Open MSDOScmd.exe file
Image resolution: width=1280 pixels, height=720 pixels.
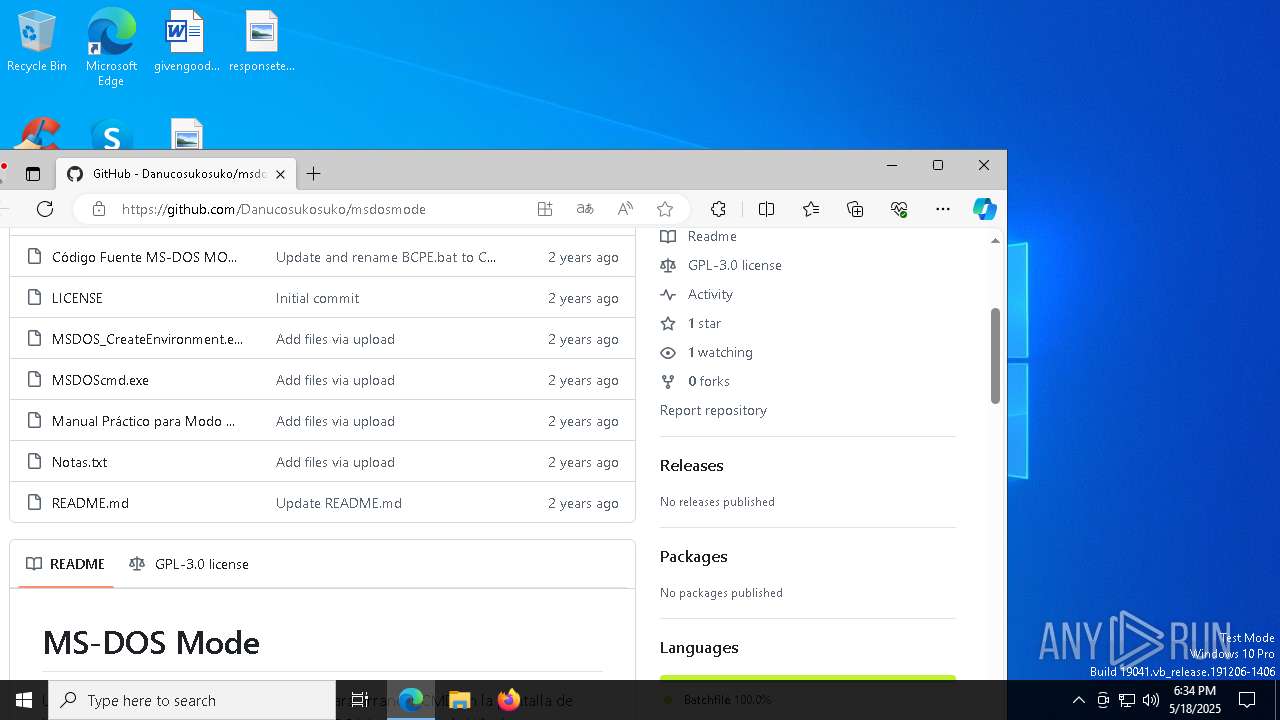pyautogui.click(x=100, y=380)
